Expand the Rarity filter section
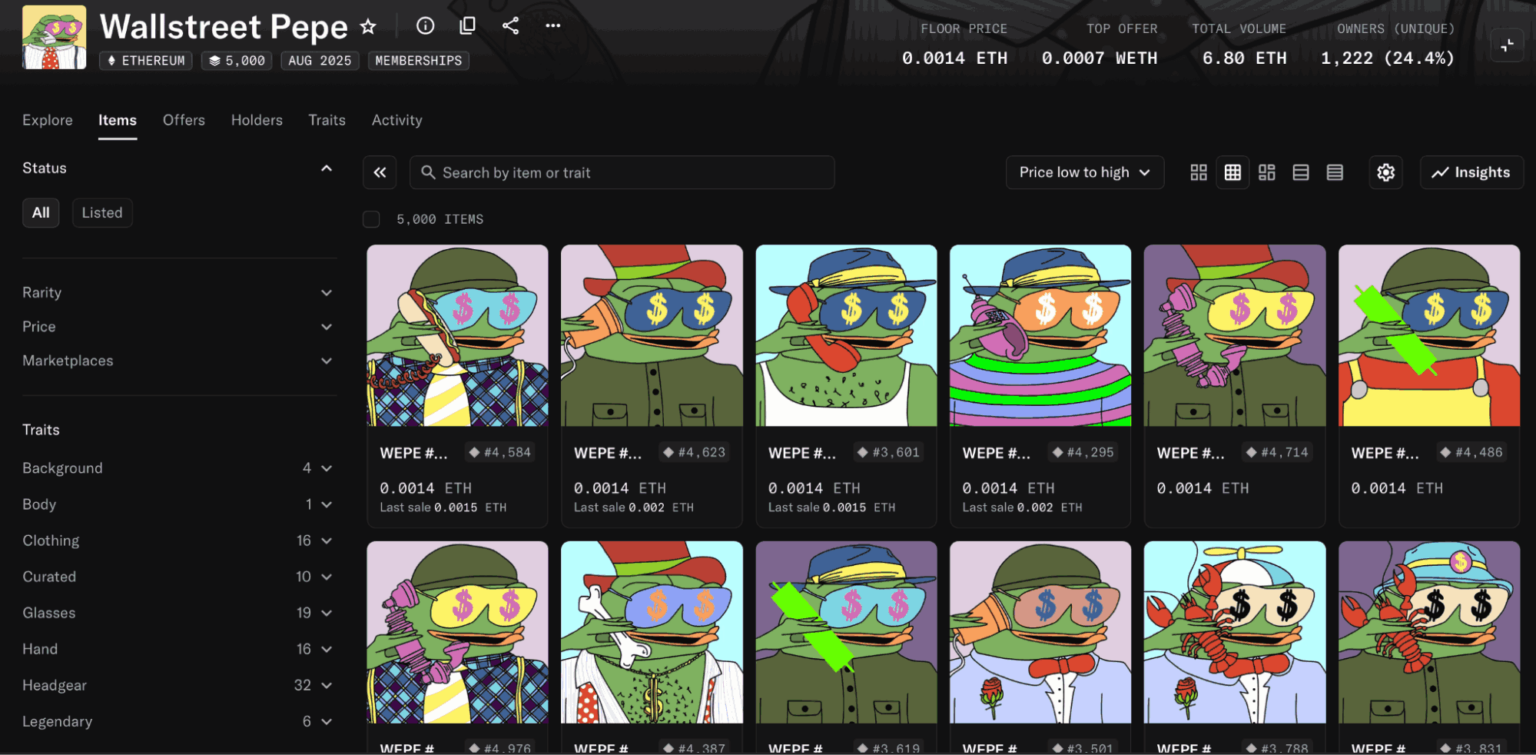This screenshot has width=1536, height=755. click(x=177, y=293)
